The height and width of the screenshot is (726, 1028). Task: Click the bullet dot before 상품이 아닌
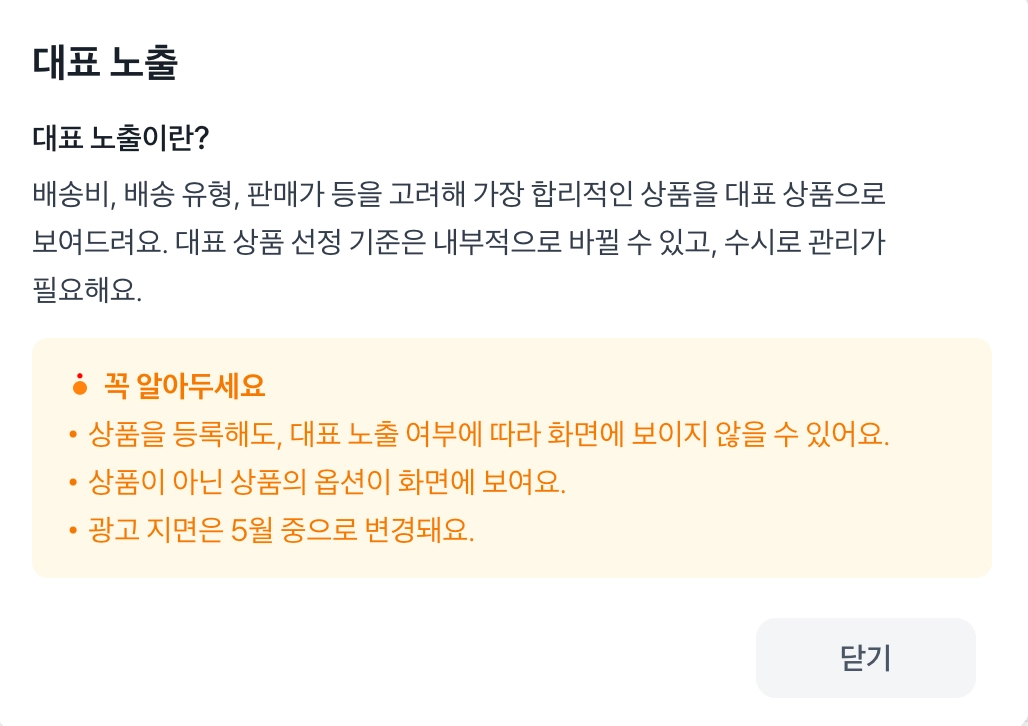(x=73, y=483)
